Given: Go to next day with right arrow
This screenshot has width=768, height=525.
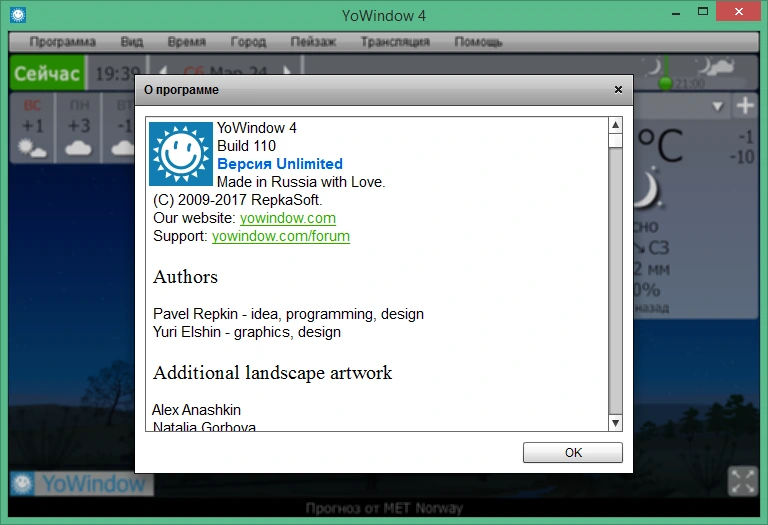Looking at the screenshot, I should click(288, 72).
